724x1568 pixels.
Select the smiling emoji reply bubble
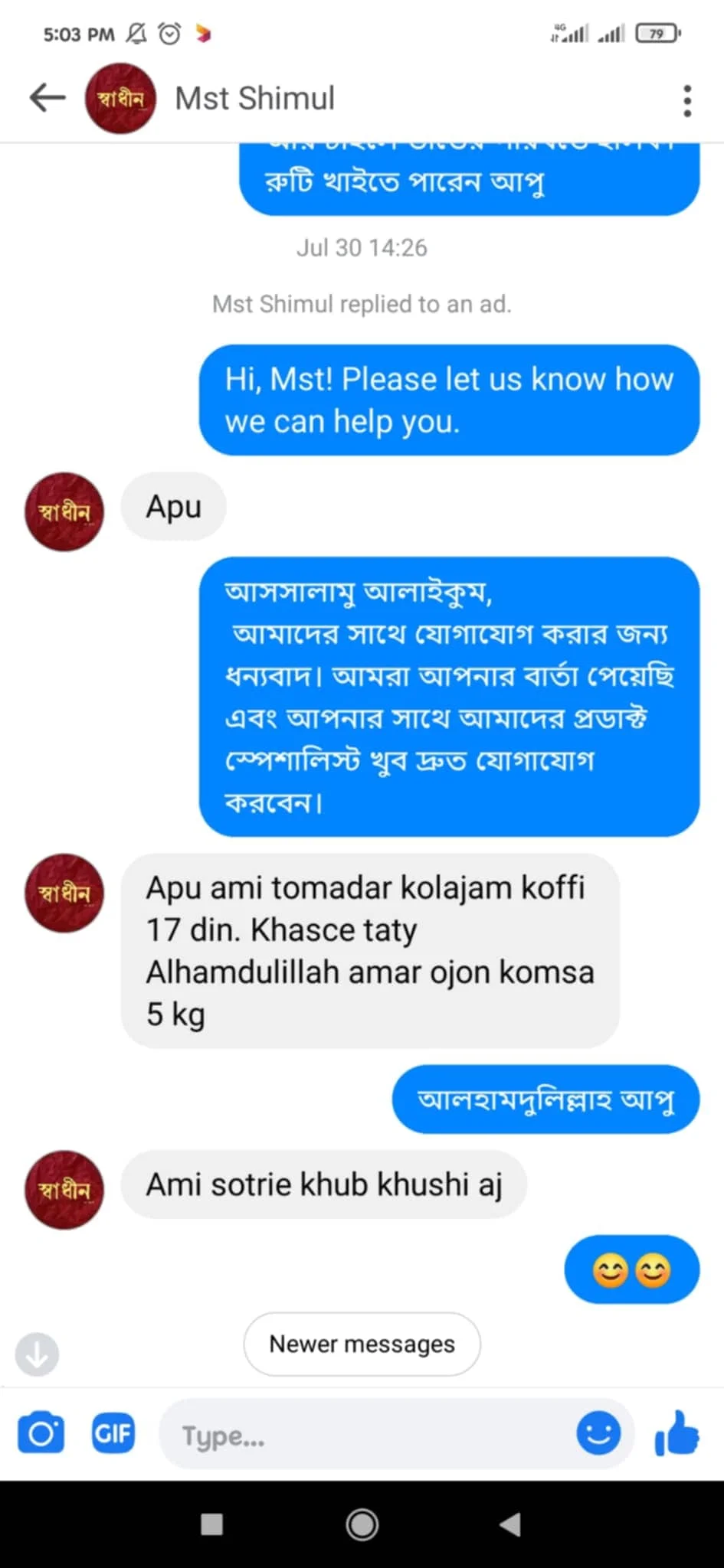631,1270
